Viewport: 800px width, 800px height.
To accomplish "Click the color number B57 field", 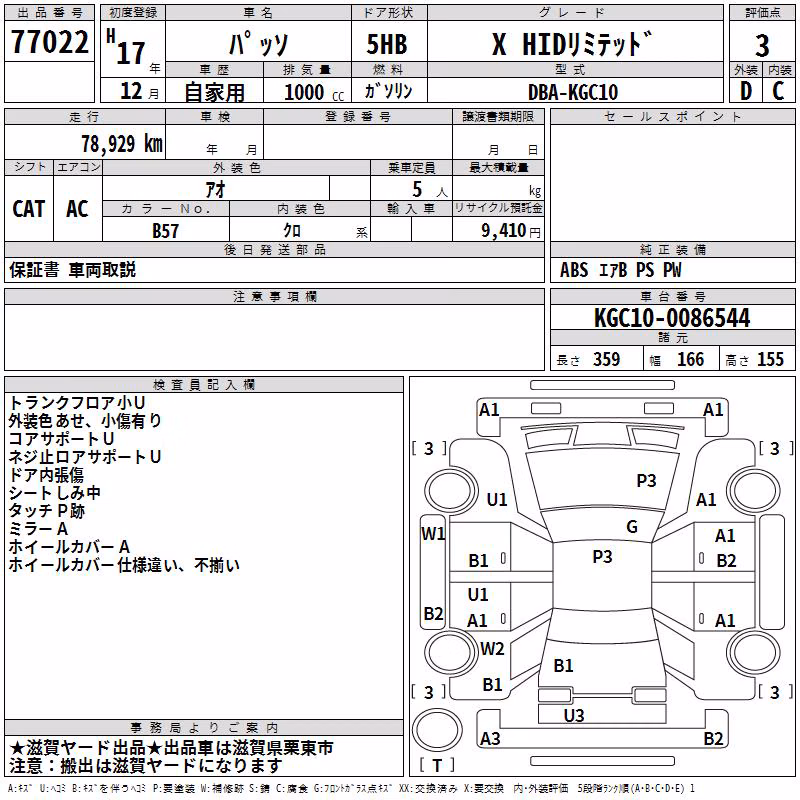I will [x=165, y=230].
